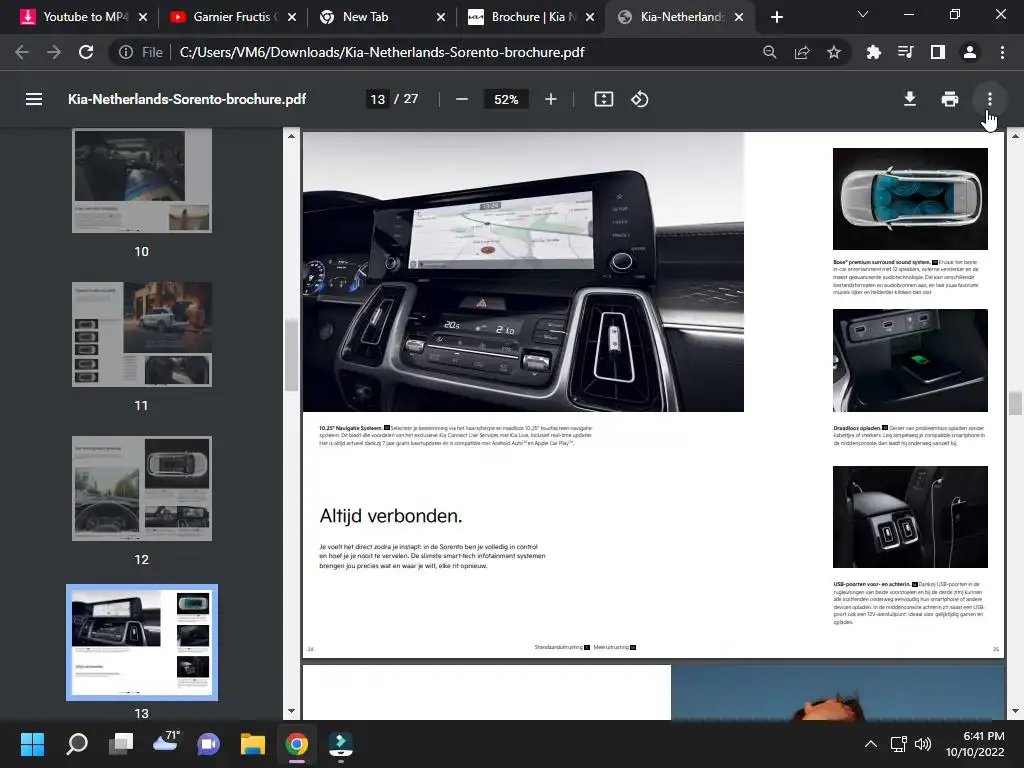Close the Kia-Netherlands tab
Image resolution: width=1024 pixels, height=768 pixels.
coord(739,17)
